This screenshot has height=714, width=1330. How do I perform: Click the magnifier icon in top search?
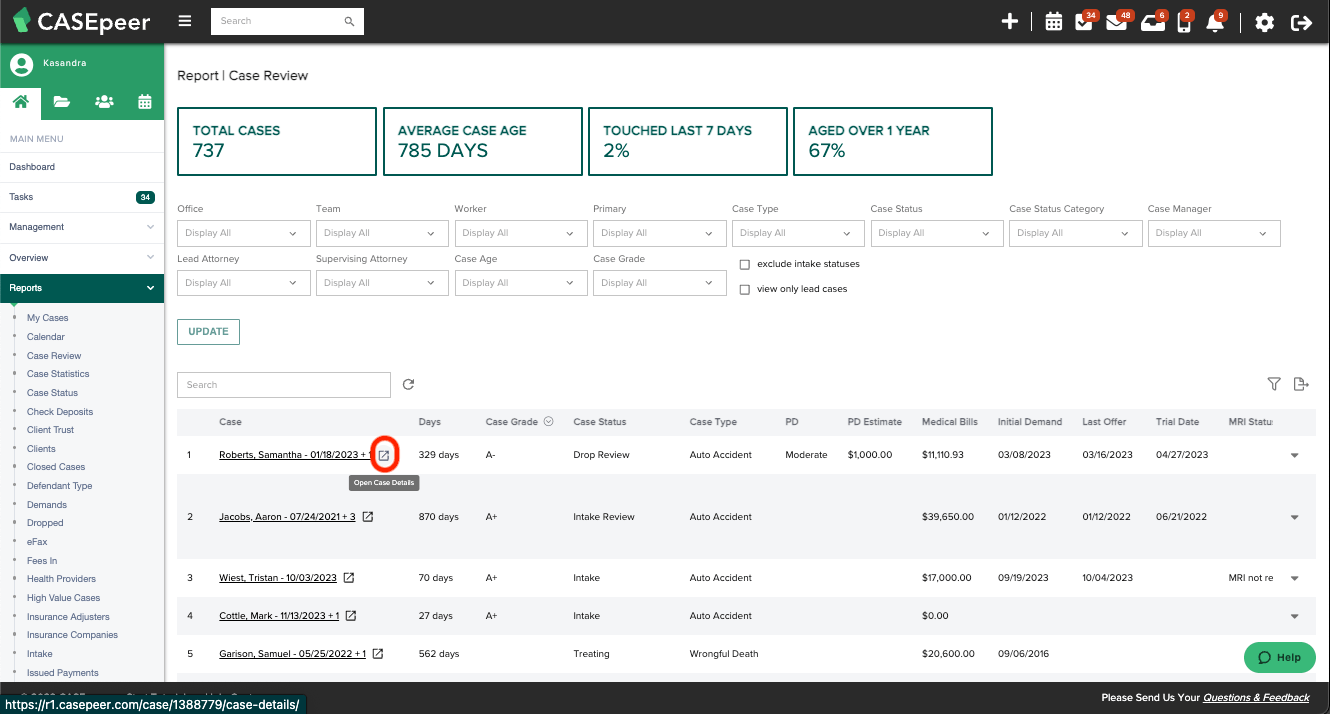tap(349, 21)
